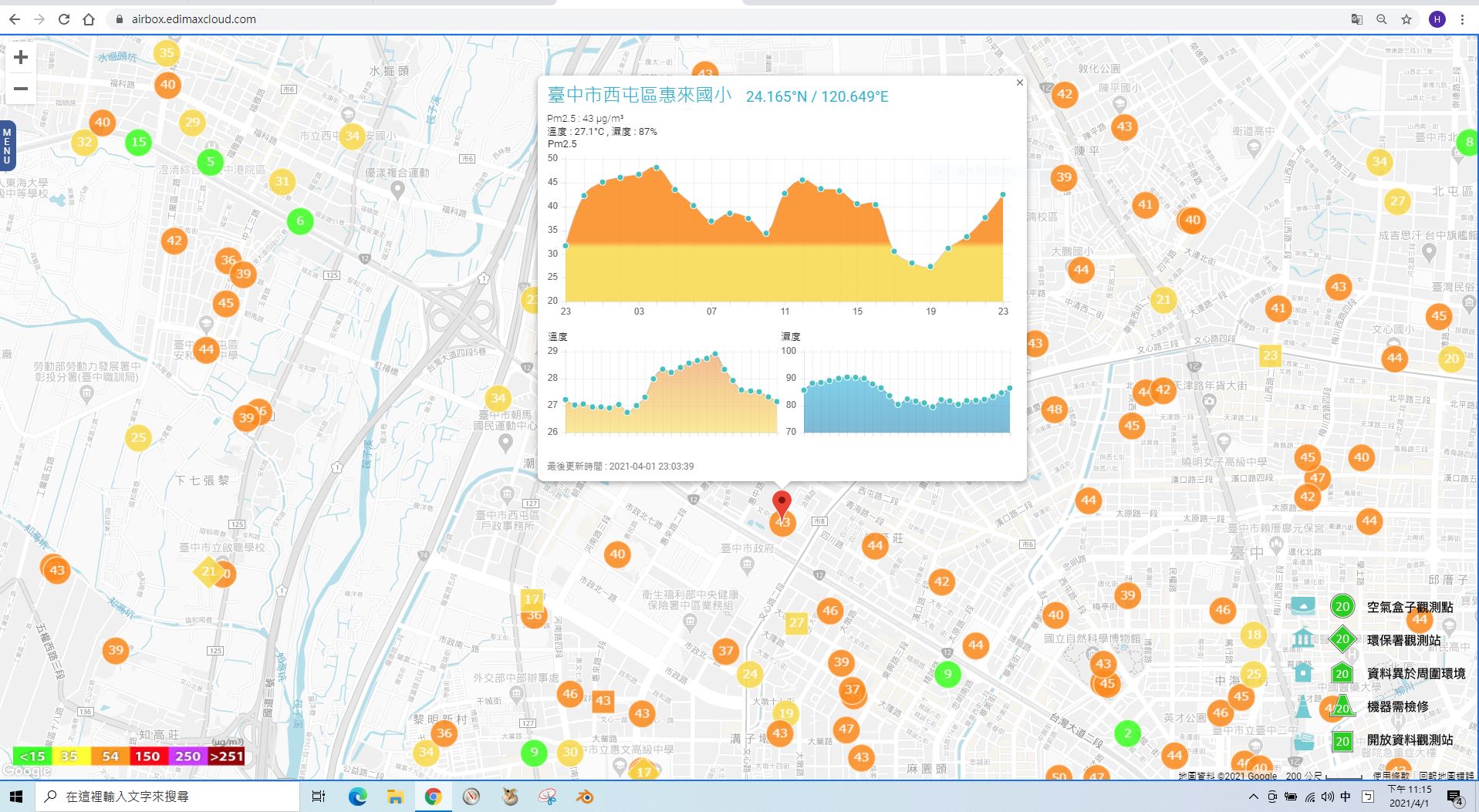
Task: Open yellow station marker showing 24
Action: [x=750, y=674]
